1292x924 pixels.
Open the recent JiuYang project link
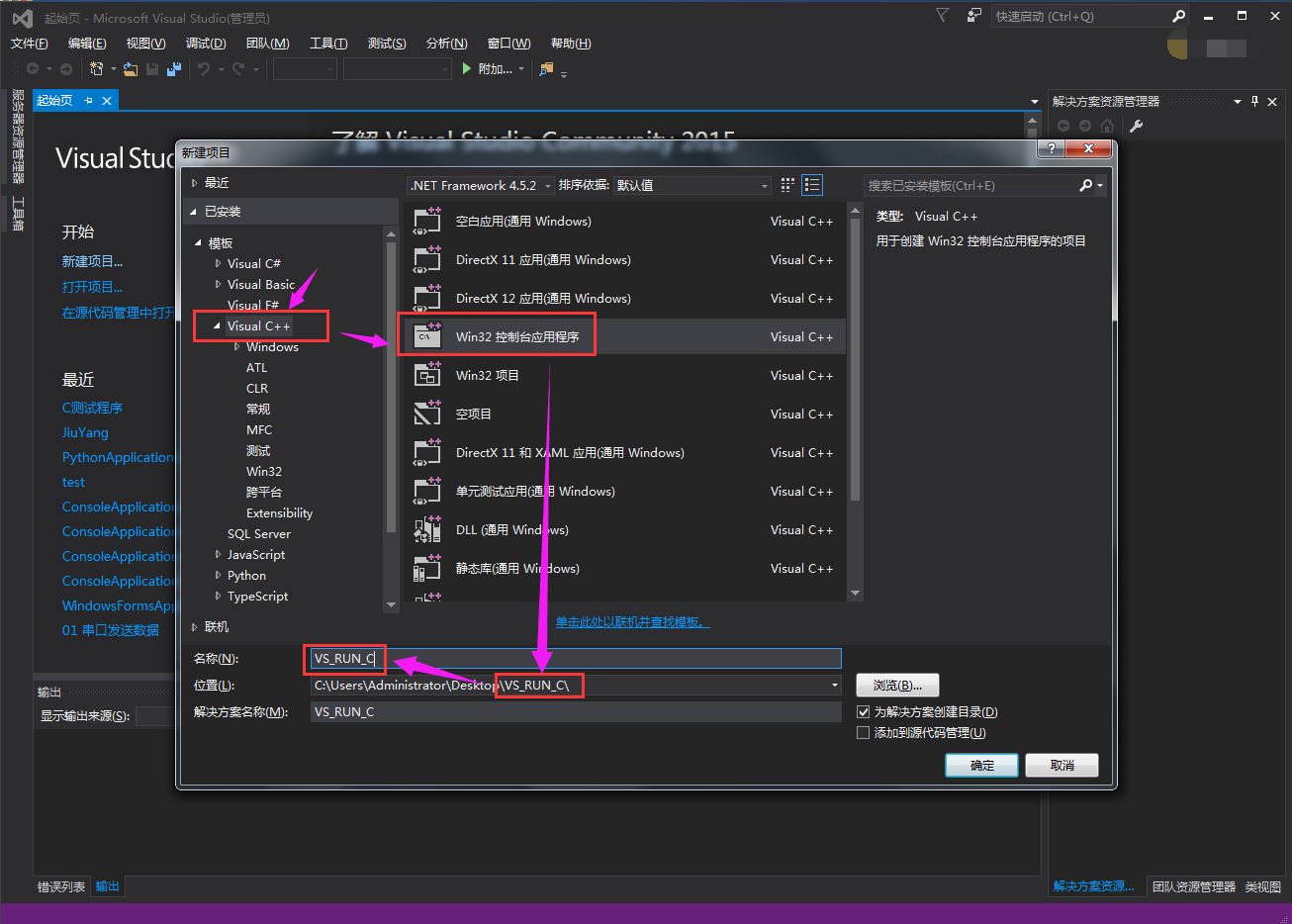pyautogui.click(x=85, y=432)
